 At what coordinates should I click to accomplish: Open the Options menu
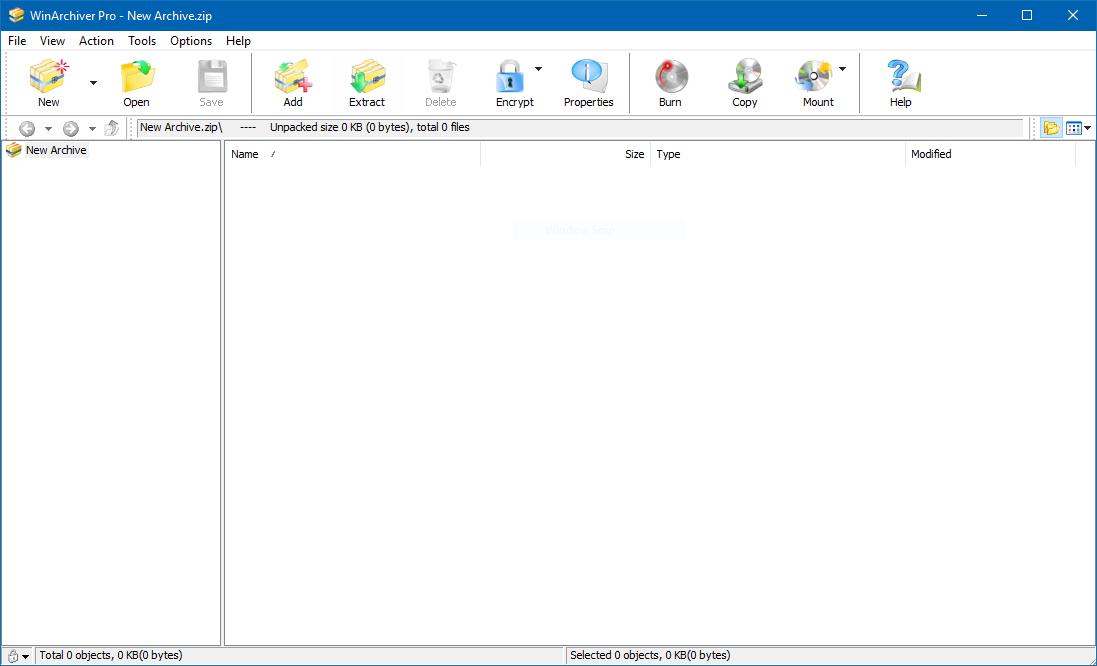coord(191,41)
